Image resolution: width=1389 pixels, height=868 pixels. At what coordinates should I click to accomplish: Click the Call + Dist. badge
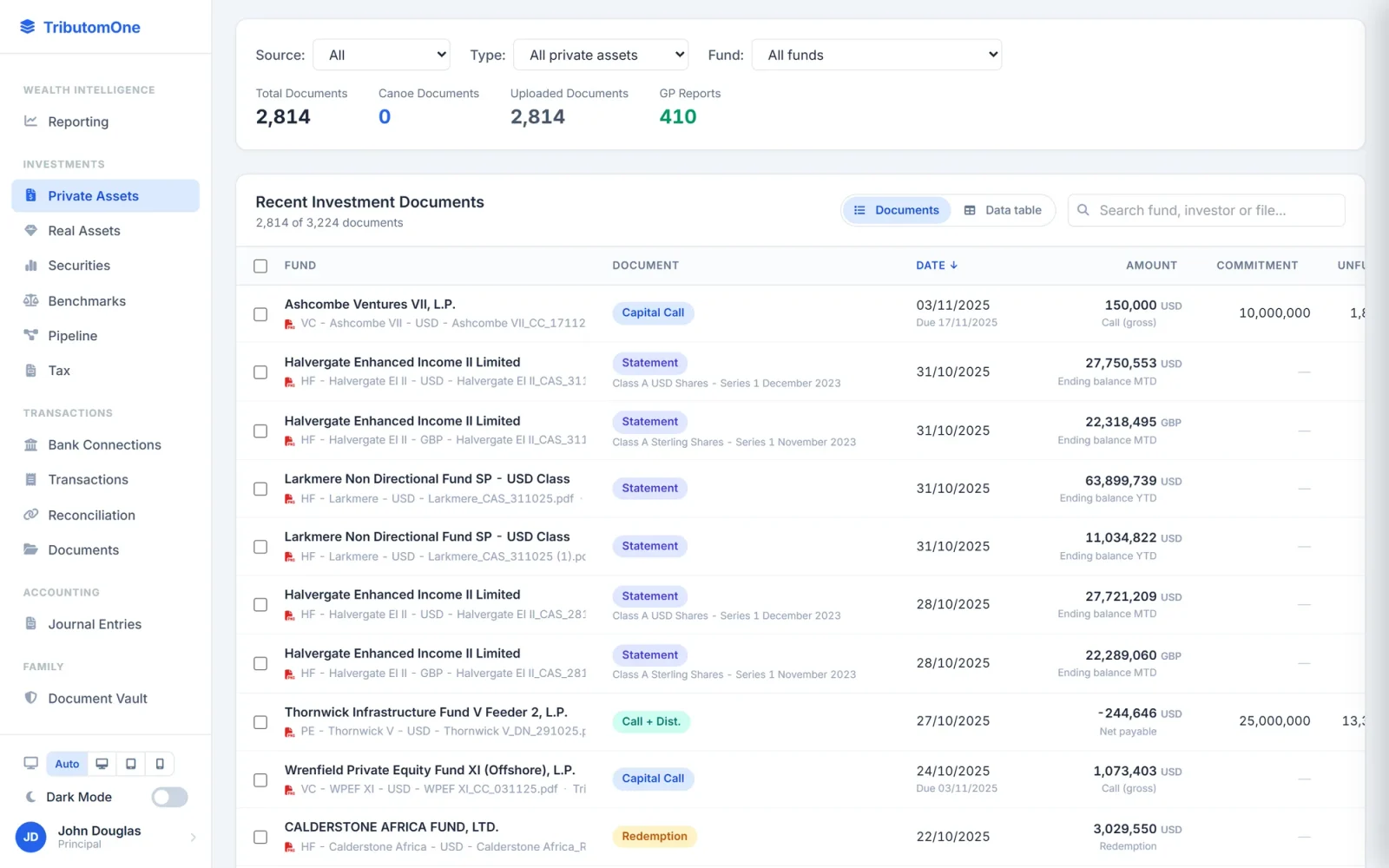click(x=651, y=721)
